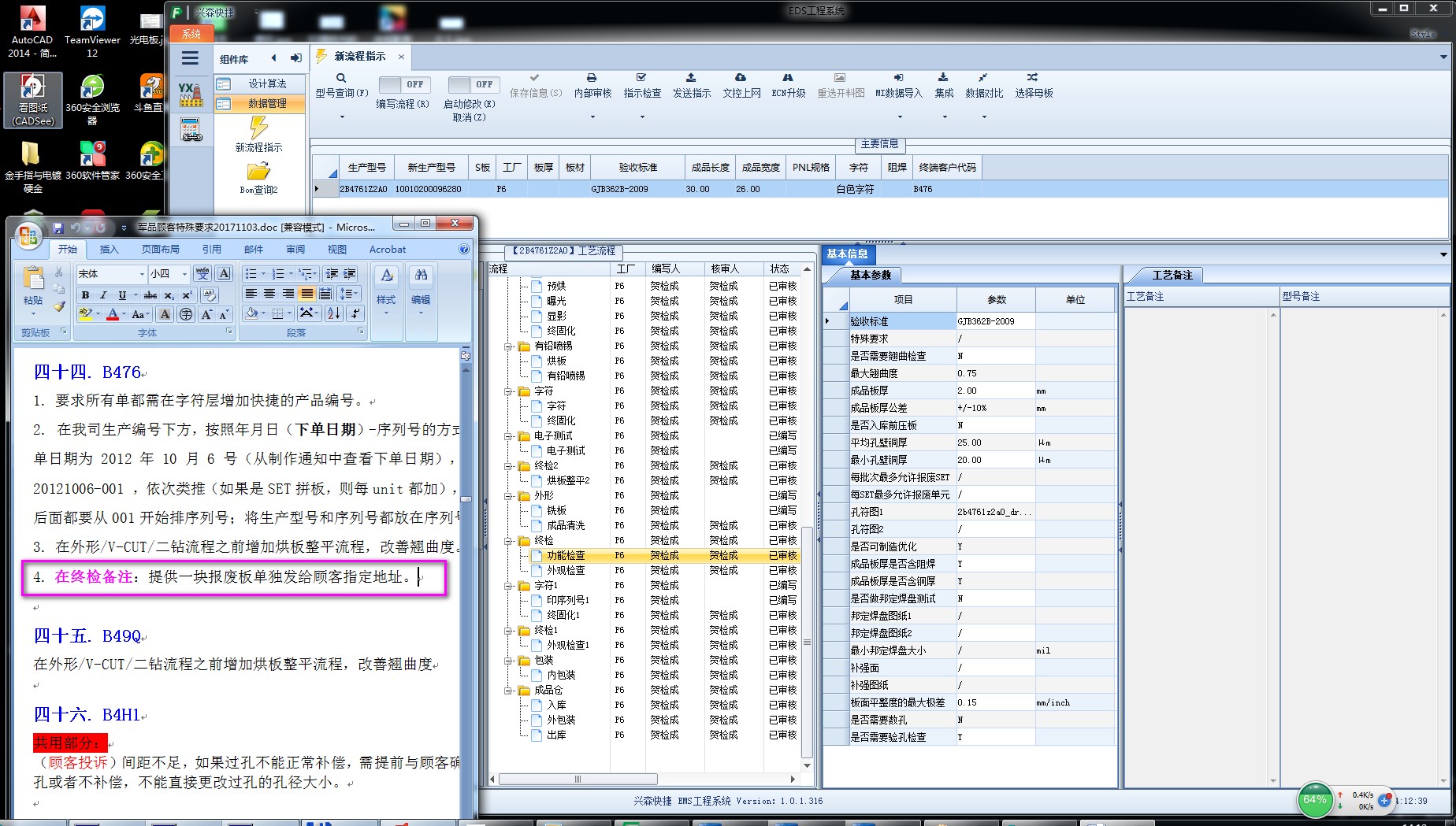1456x826 pixels.
Task: Center-align paragraph text in Word
Action: click(x=269, y=294)
